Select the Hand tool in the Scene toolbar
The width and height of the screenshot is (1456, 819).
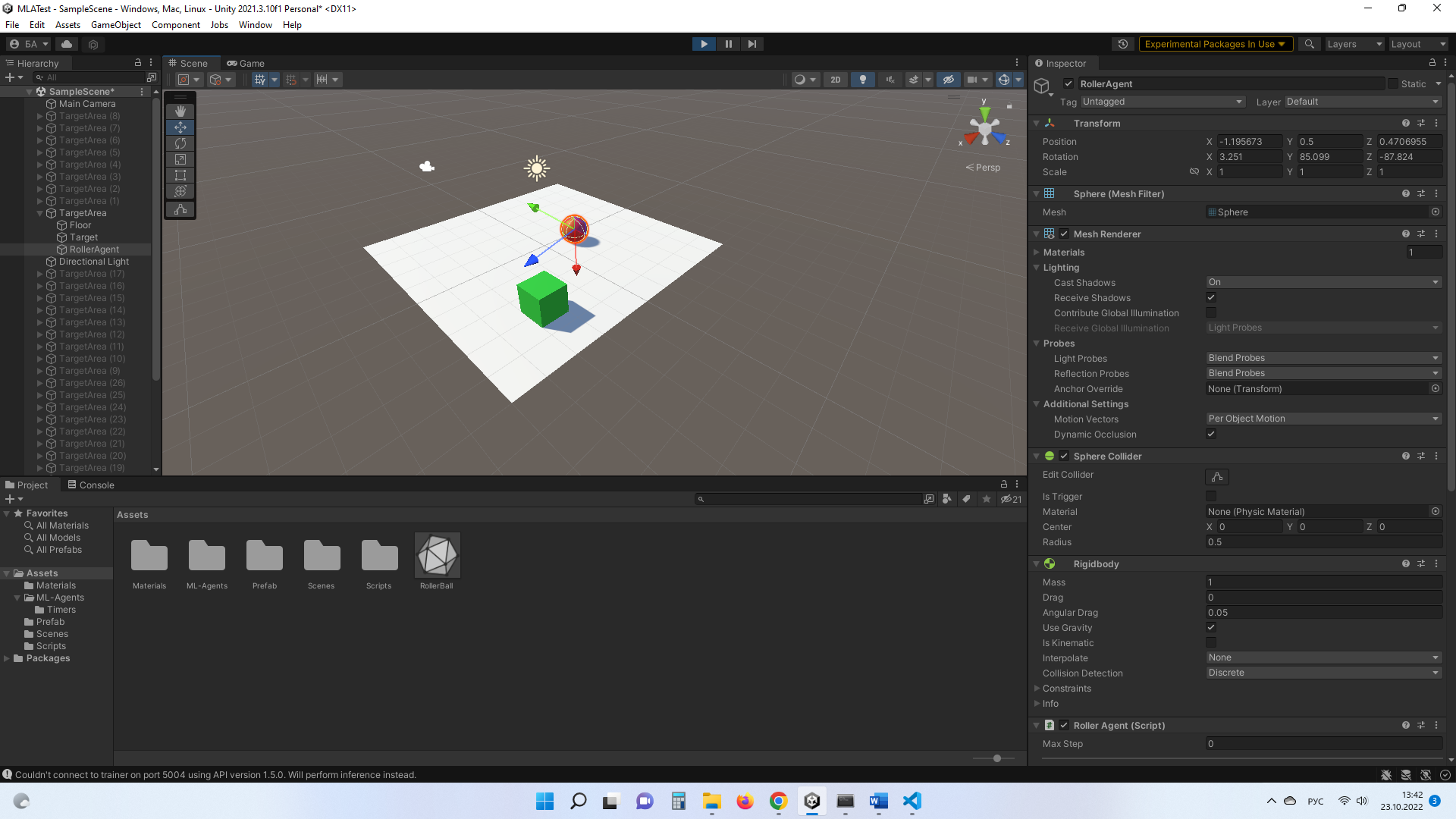180,111
